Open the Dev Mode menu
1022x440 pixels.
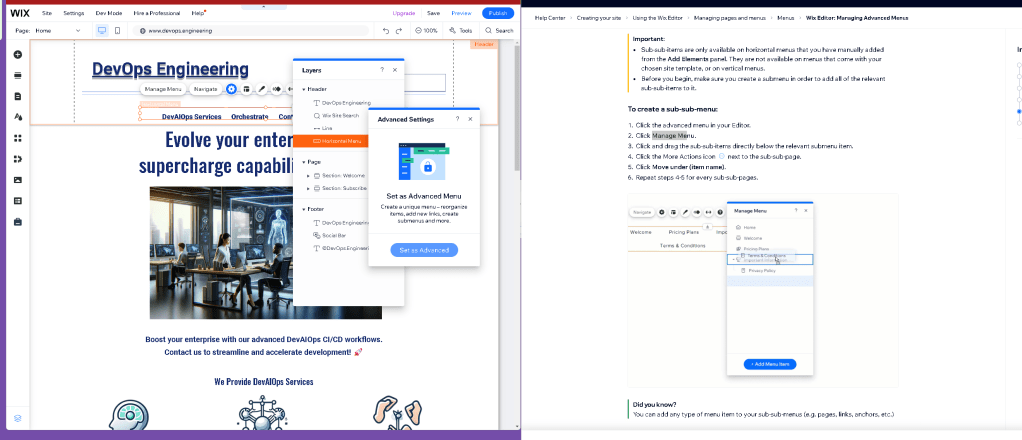coord(109,13)
